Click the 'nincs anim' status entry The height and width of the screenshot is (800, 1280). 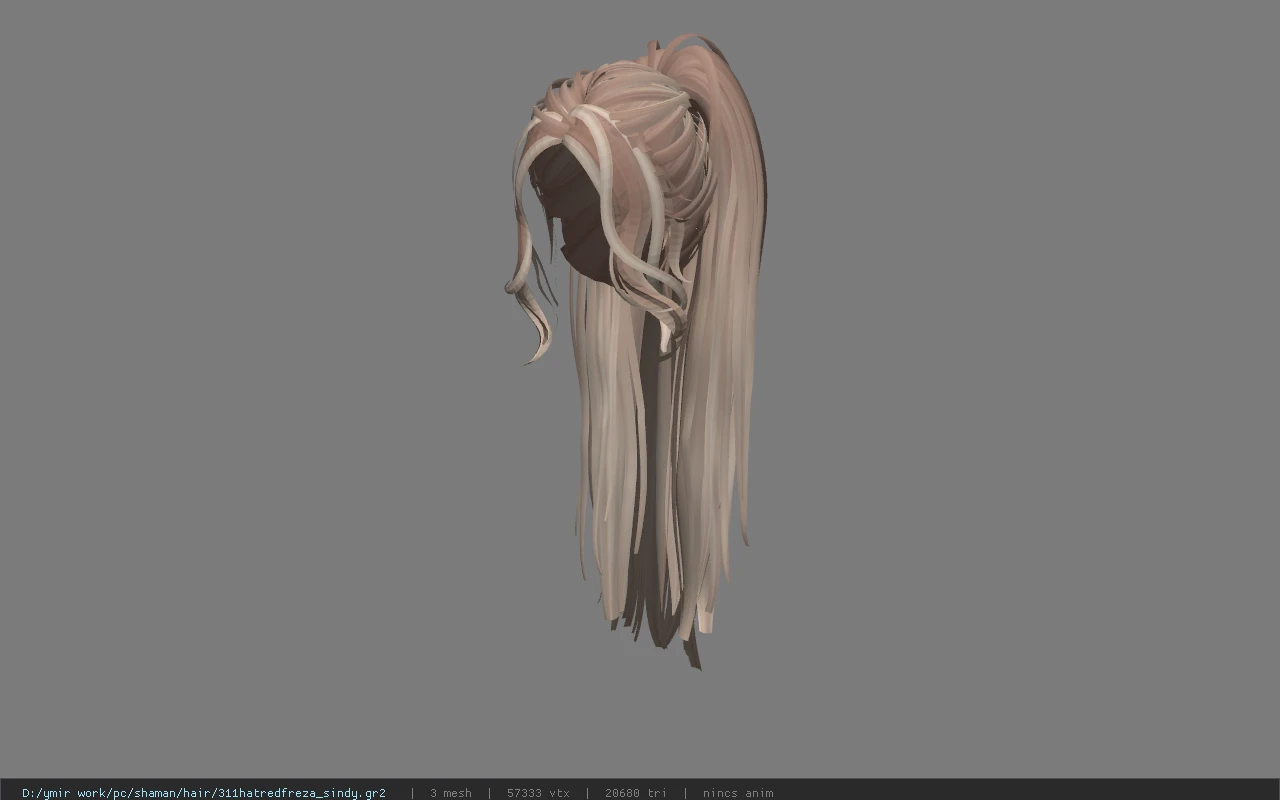coord(738,793)
